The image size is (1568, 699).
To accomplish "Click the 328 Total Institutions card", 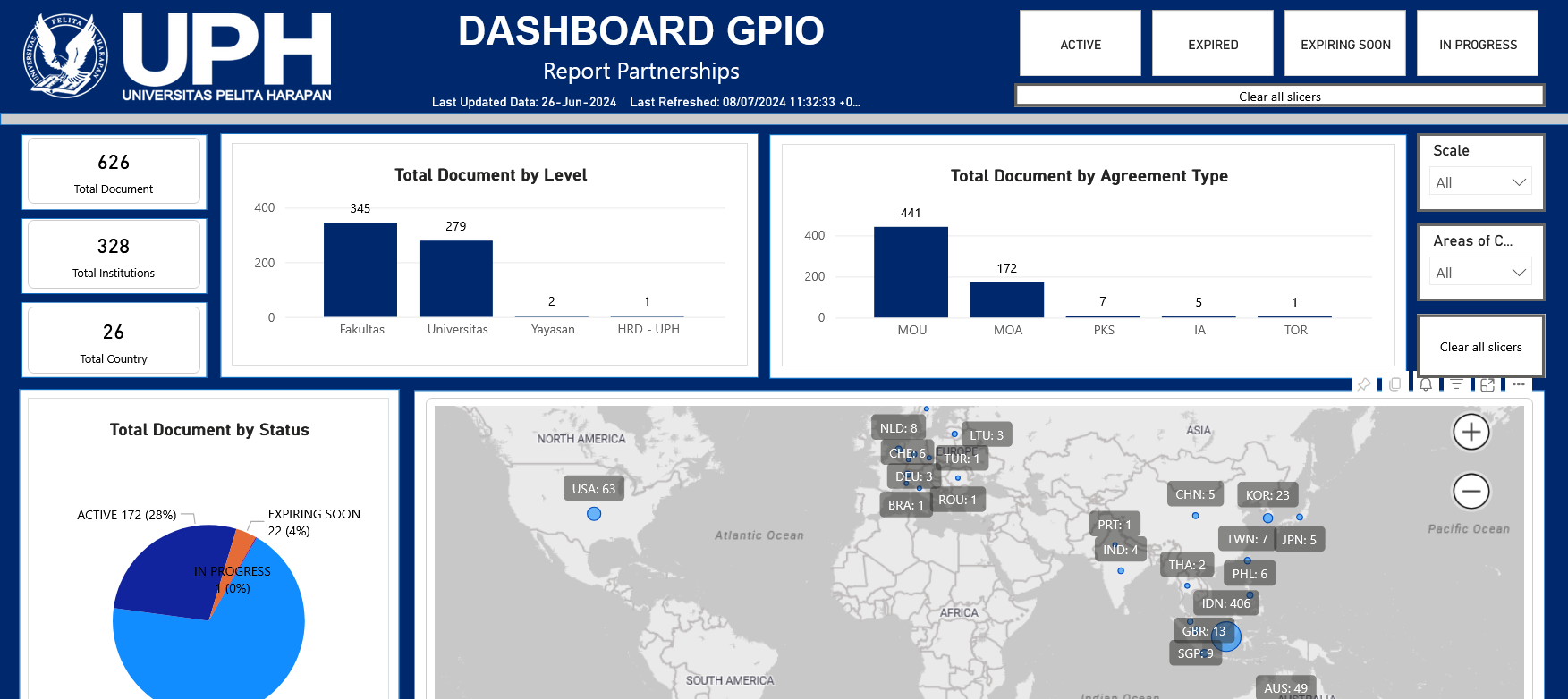I will [x=114, y=256].
